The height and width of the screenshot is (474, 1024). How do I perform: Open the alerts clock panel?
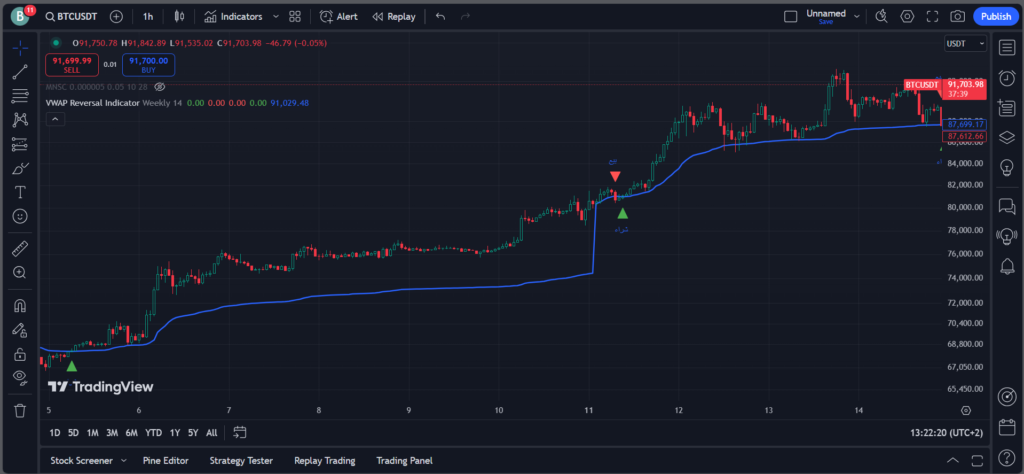[1007, 77]
